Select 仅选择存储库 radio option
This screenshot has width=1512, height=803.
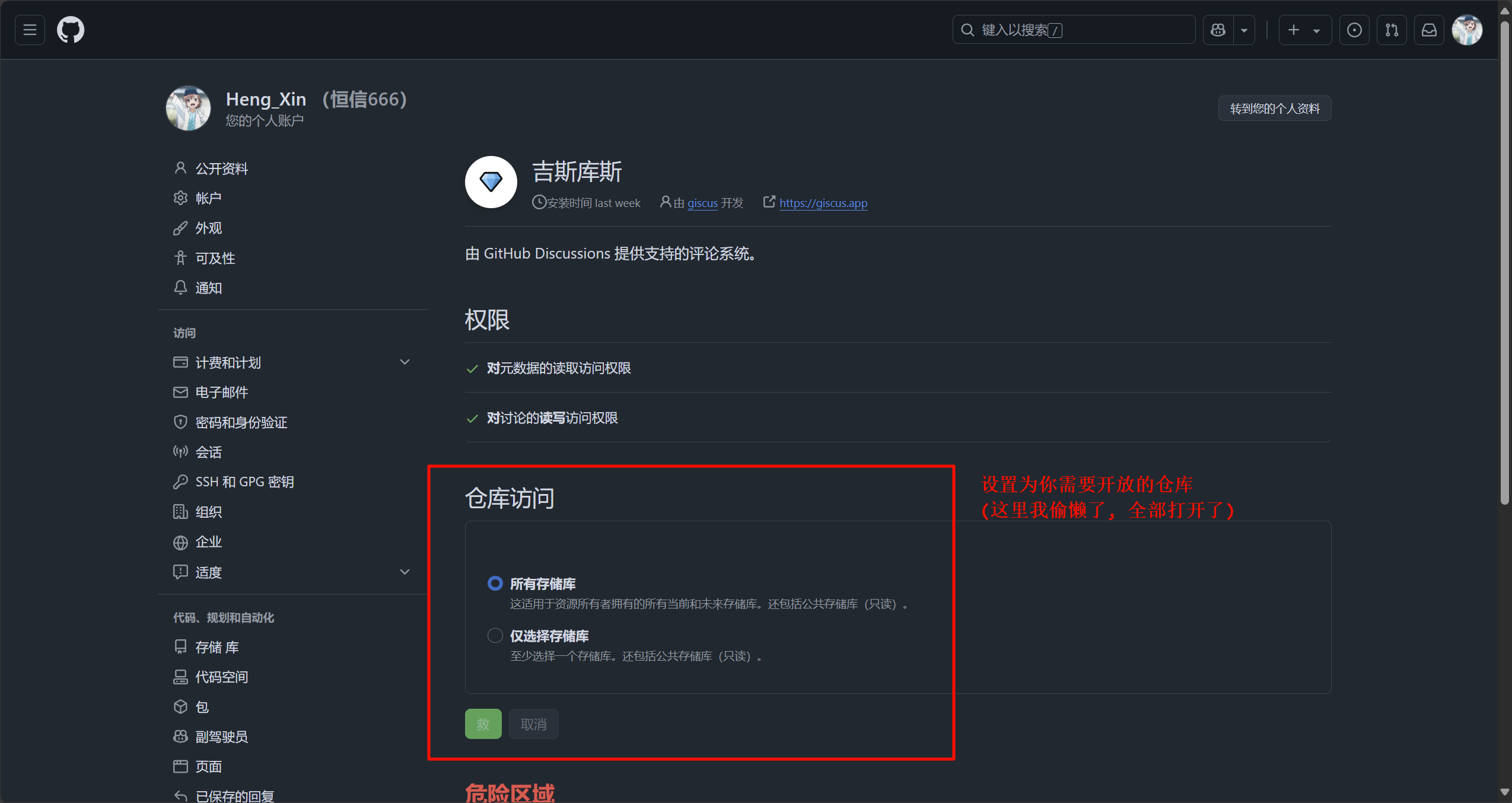point(495,636)
